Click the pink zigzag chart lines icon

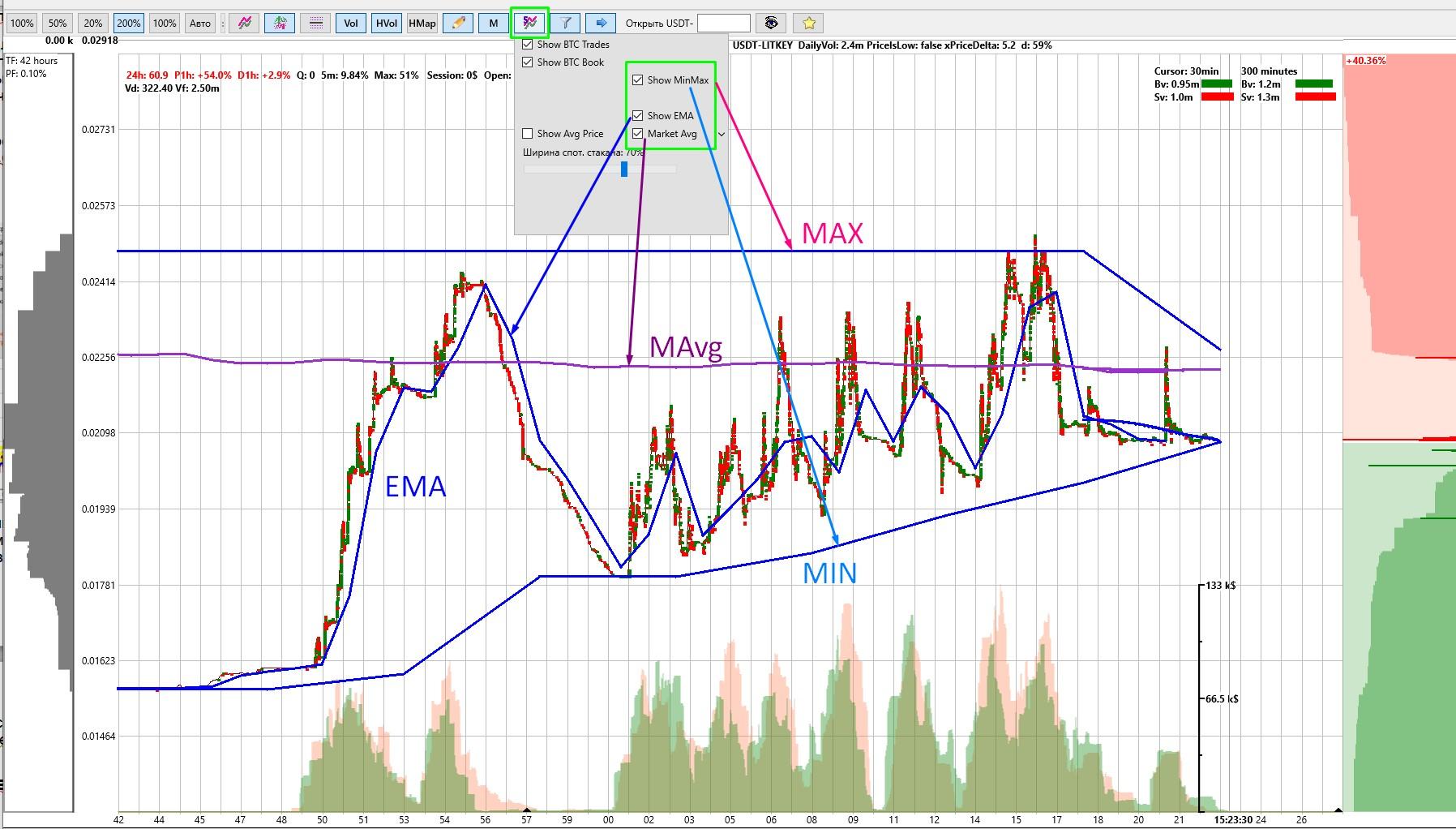tap(244, 23)
